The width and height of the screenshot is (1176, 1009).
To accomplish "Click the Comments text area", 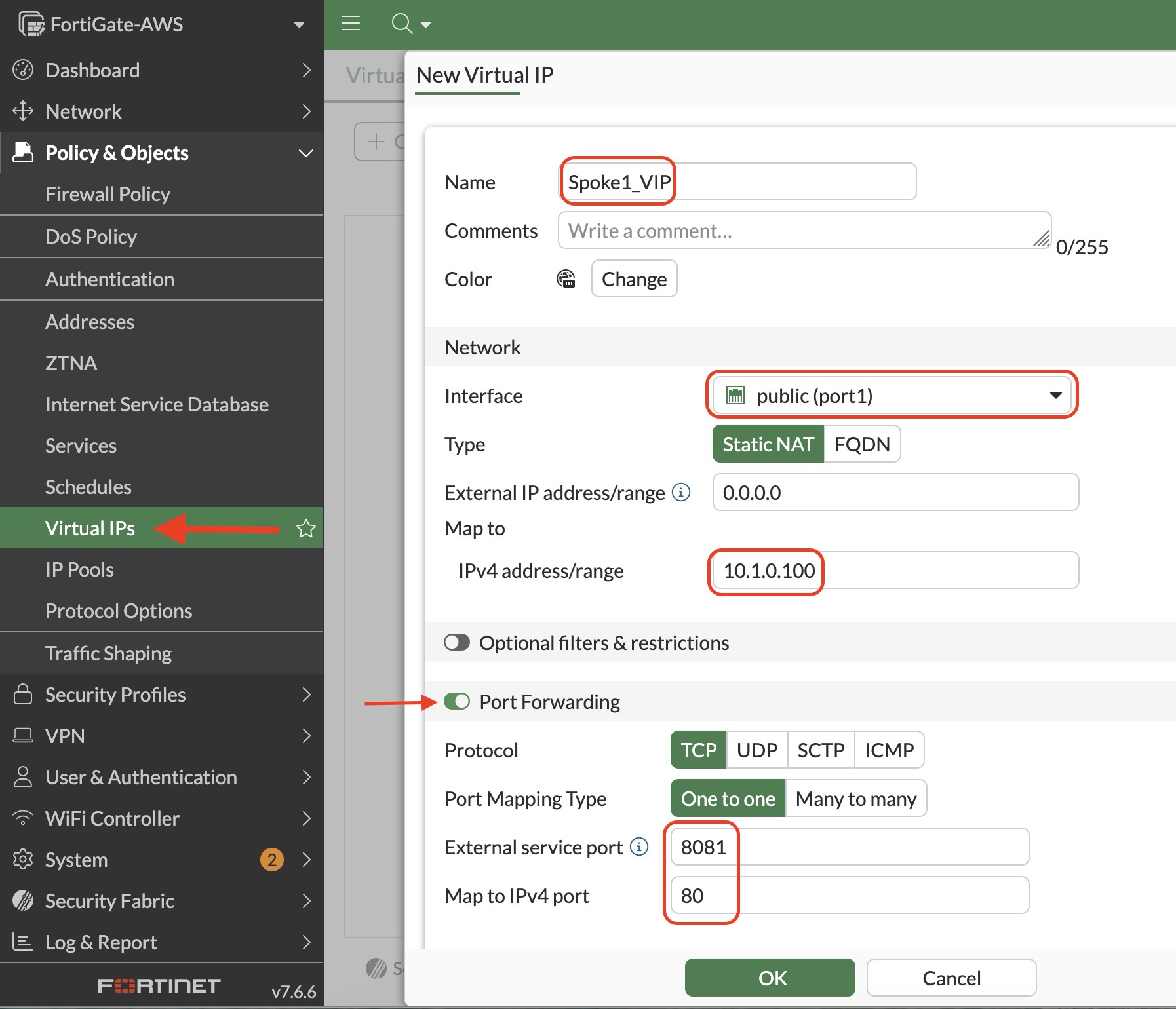I will point(805,230).
